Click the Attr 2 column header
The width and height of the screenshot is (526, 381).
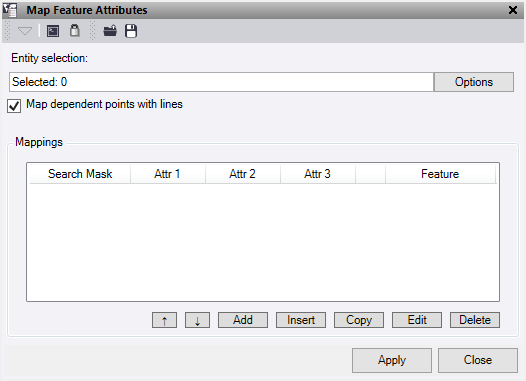pos(243,174)
